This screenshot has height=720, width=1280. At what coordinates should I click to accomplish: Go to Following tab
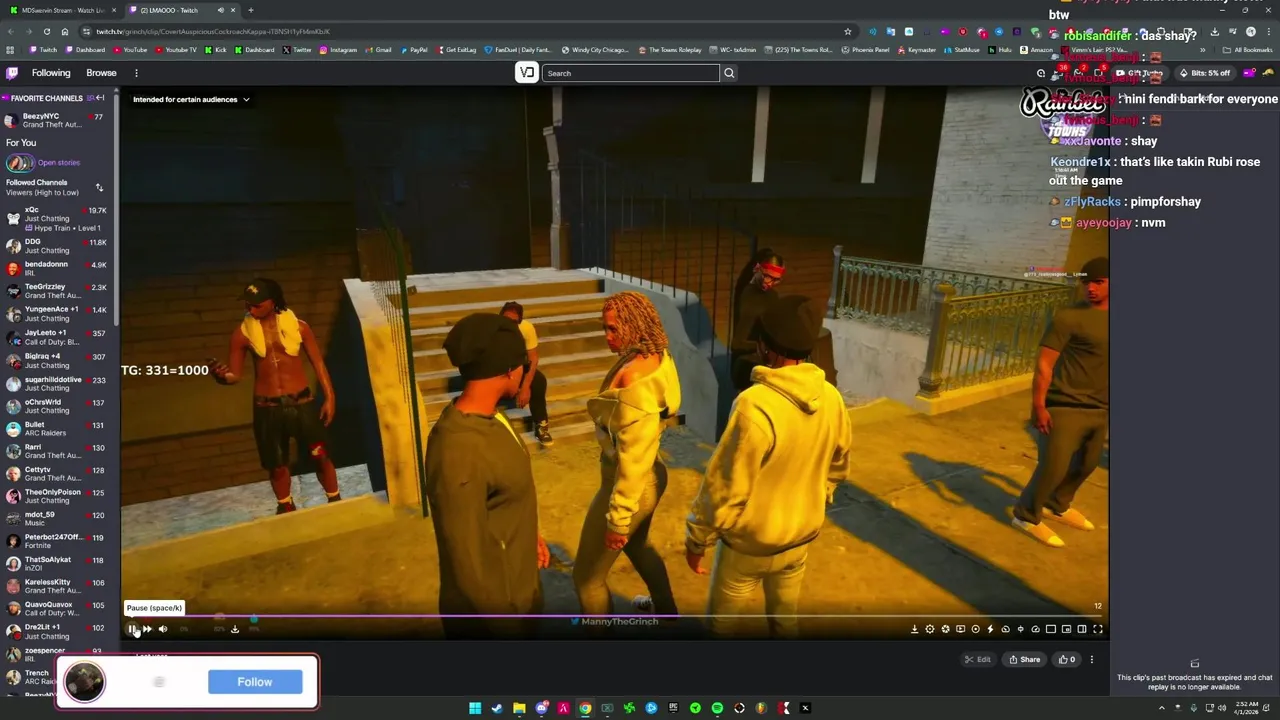tap(51, 73)
